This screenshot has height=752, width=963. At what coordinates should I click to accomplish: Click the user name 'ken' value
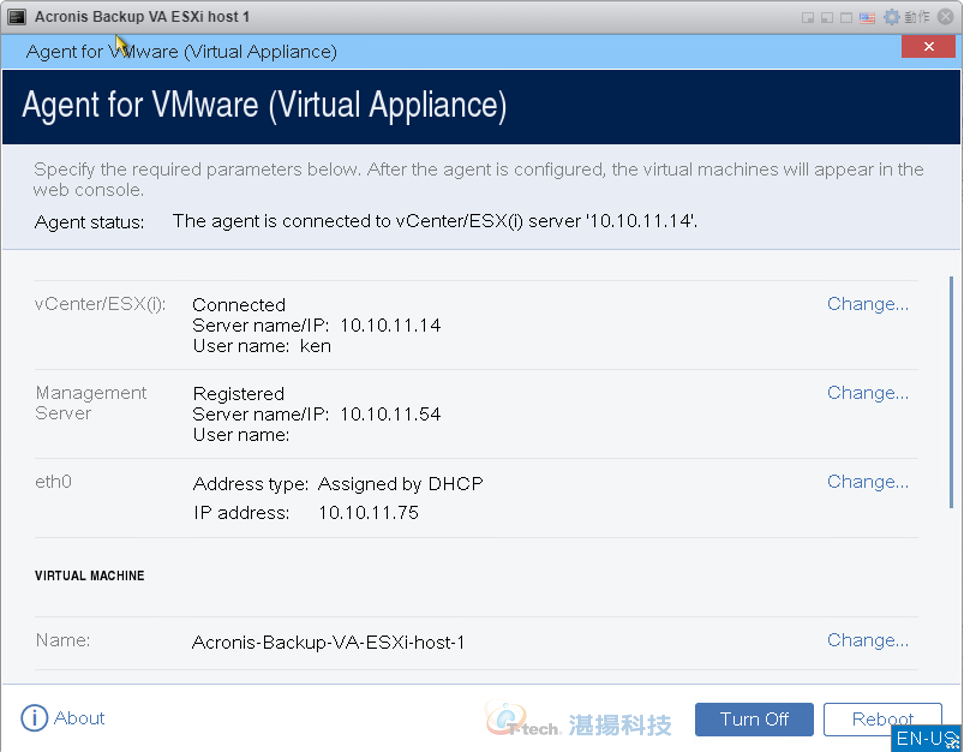(316, 347)
